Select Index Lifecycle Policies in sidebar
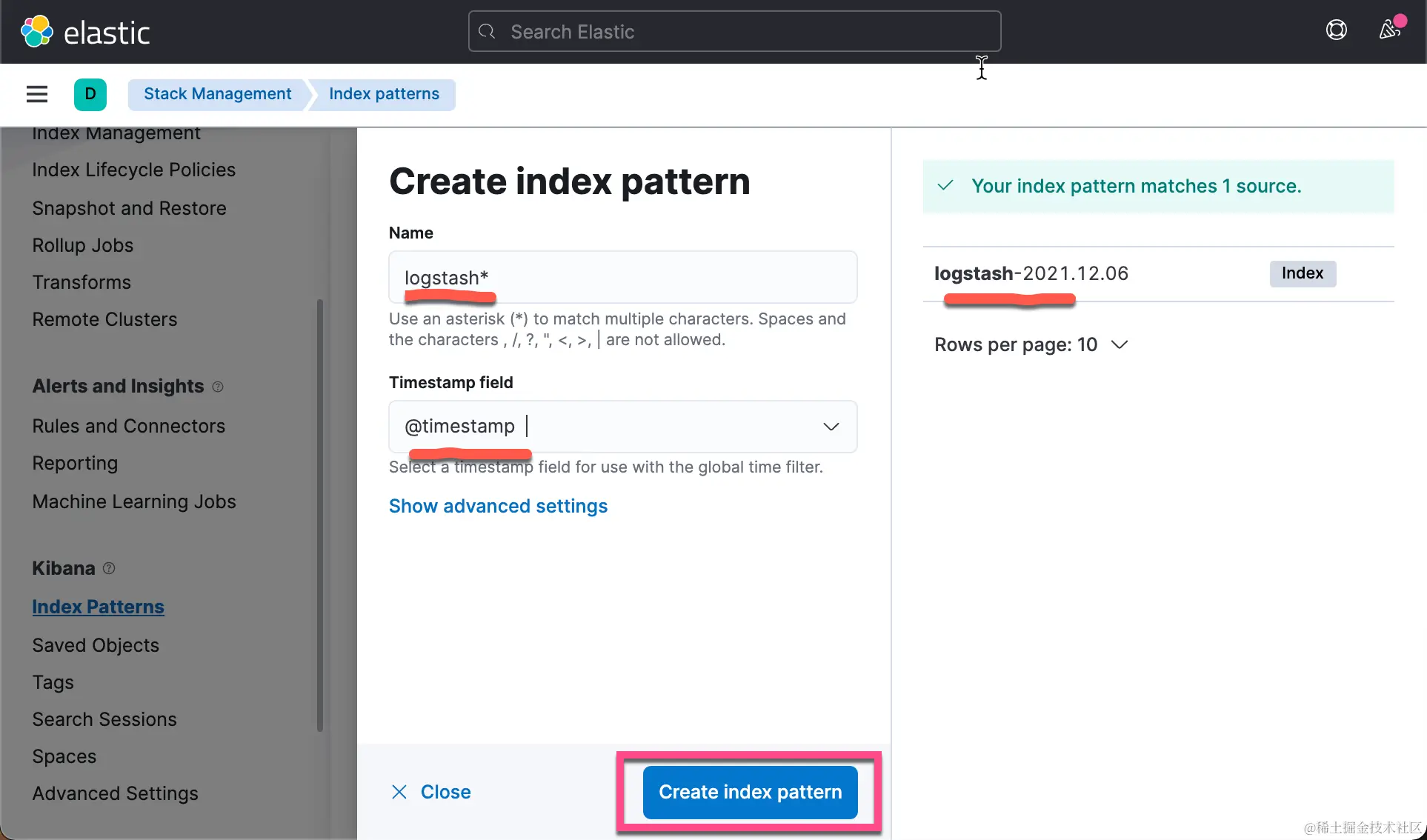The width and height of the screenshot is (1427, 840). [x=134, y=170]
